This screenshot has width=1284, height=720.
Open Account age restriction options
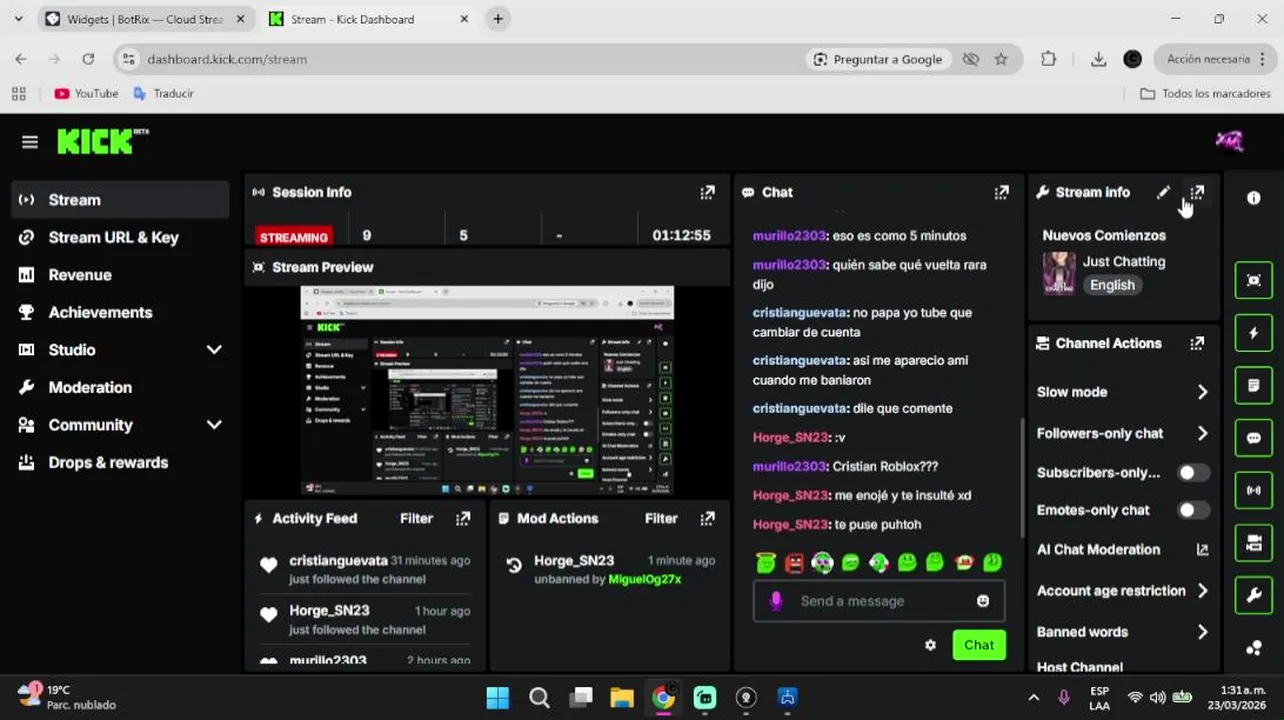pos(1123,591)
